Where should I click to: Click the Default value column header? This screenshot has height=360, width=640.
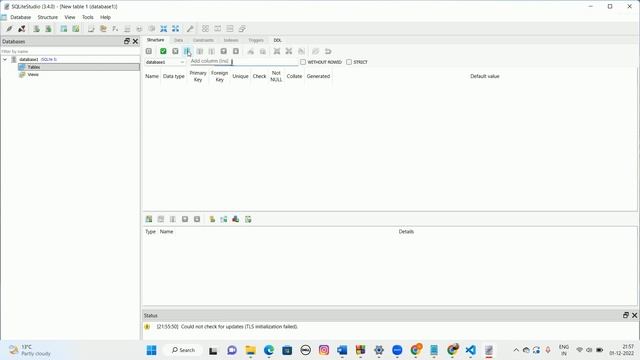click(x=484, y=76)
